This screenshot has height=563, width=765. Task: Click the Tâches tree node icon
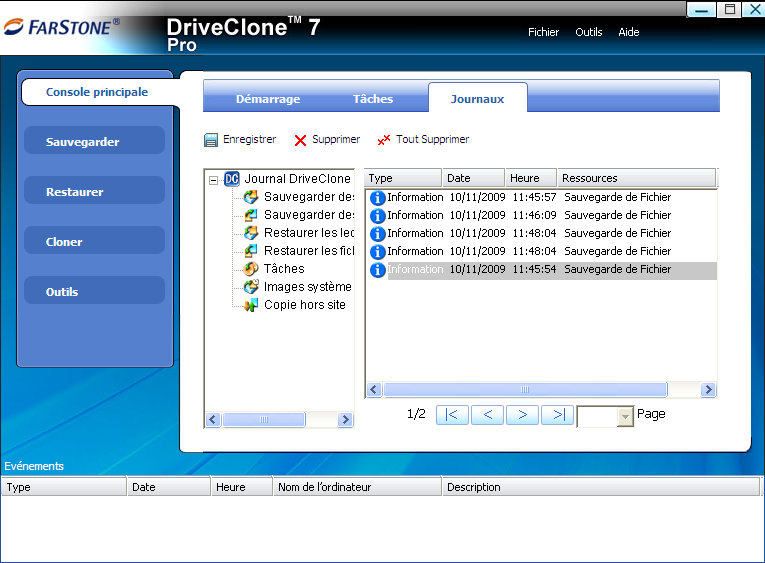tap(251, 269)
